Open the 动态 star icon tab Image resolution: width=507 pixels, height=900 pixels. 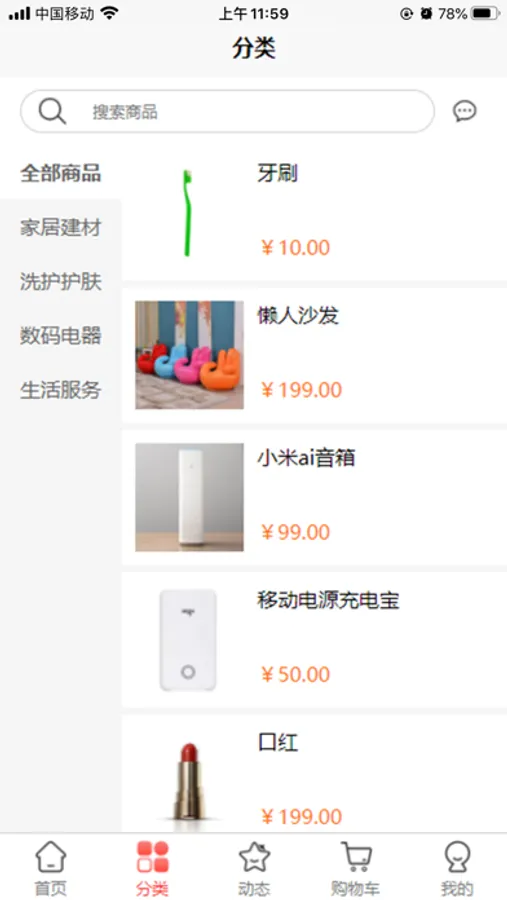pos(254,857)
